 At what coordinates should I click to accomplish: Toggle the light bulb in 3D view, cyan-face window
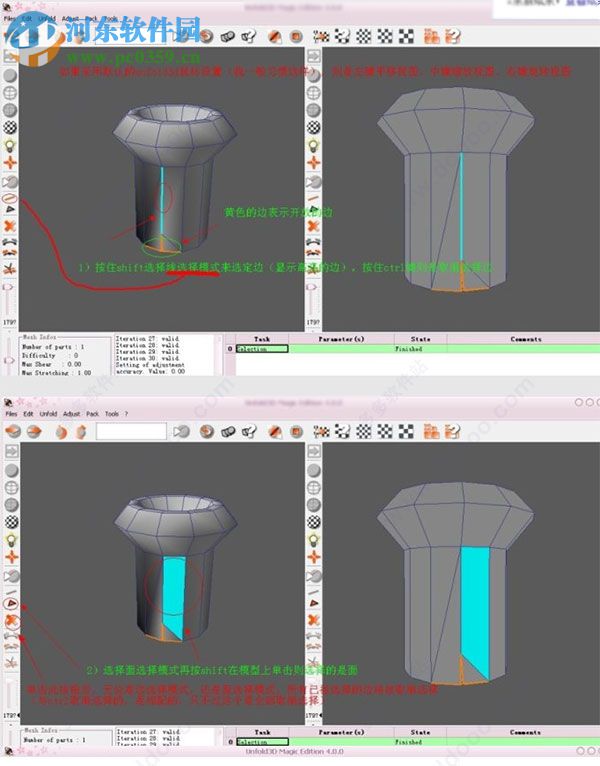pos(11,539)
